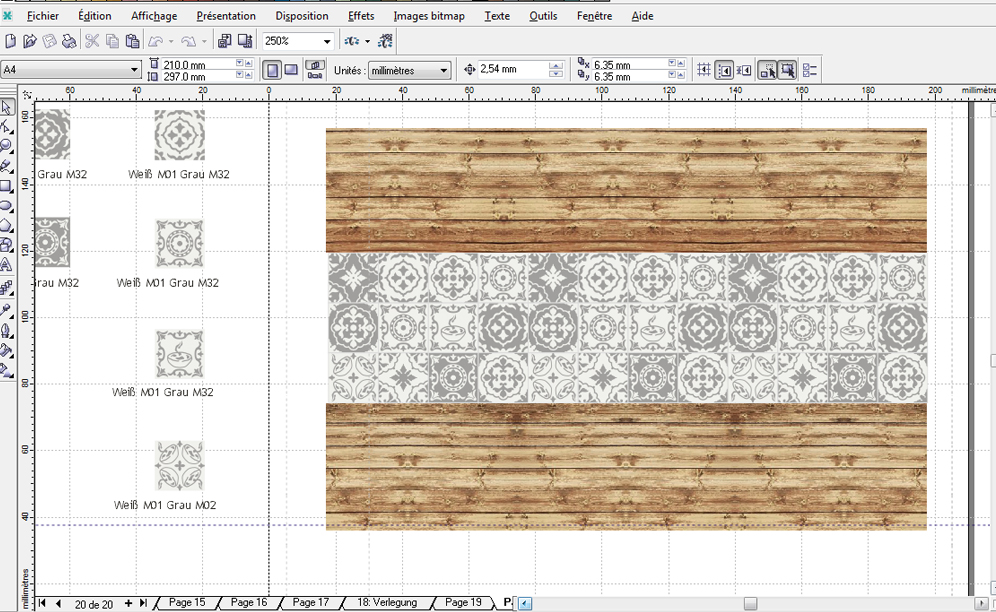Click the Corel online icon beside launcher
Image resolution: width=996 pixels, height=612 pixels.
(x=385, y=41)
